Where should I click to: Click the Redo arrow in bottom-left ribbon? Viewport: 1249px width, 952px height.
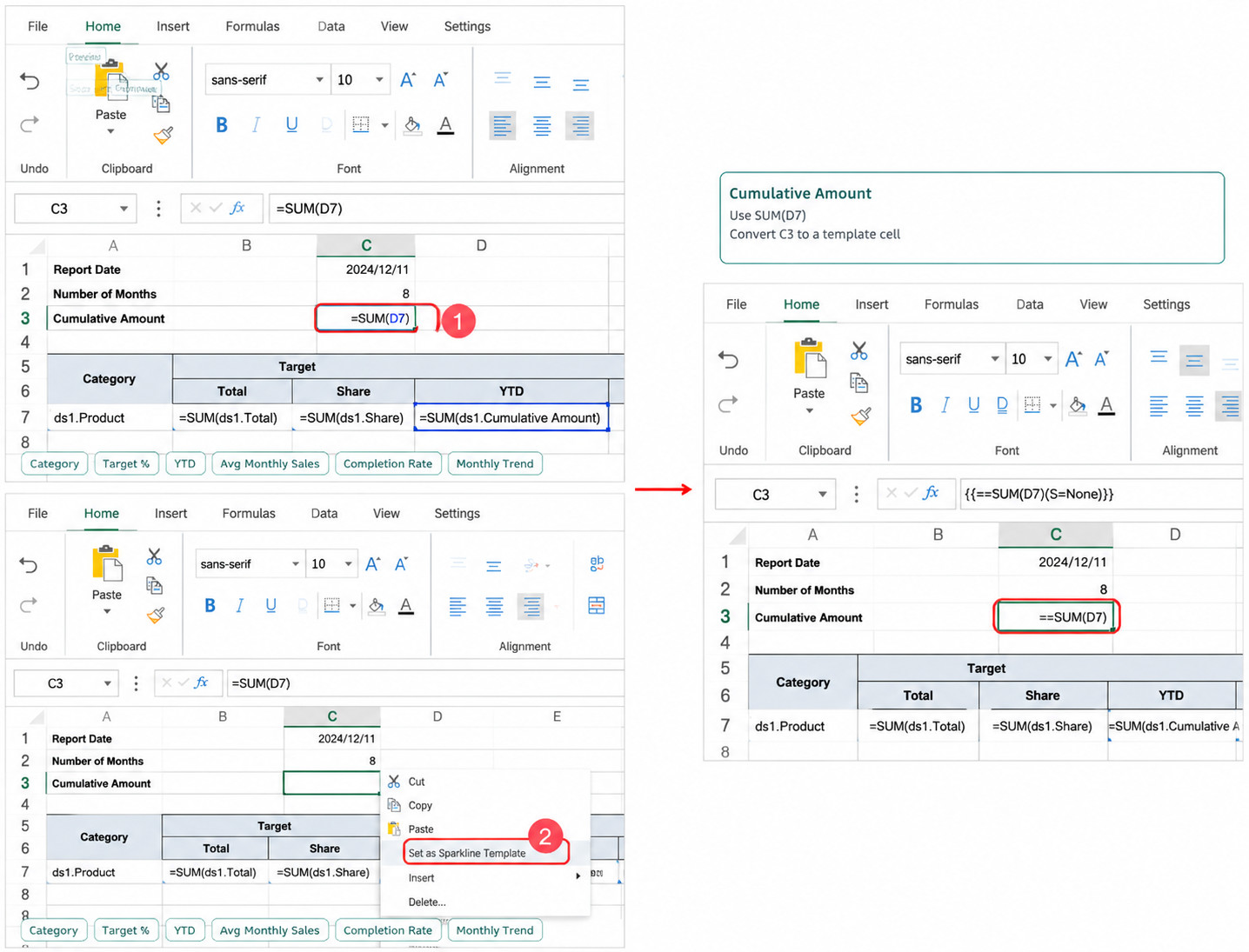coord(29,604)
